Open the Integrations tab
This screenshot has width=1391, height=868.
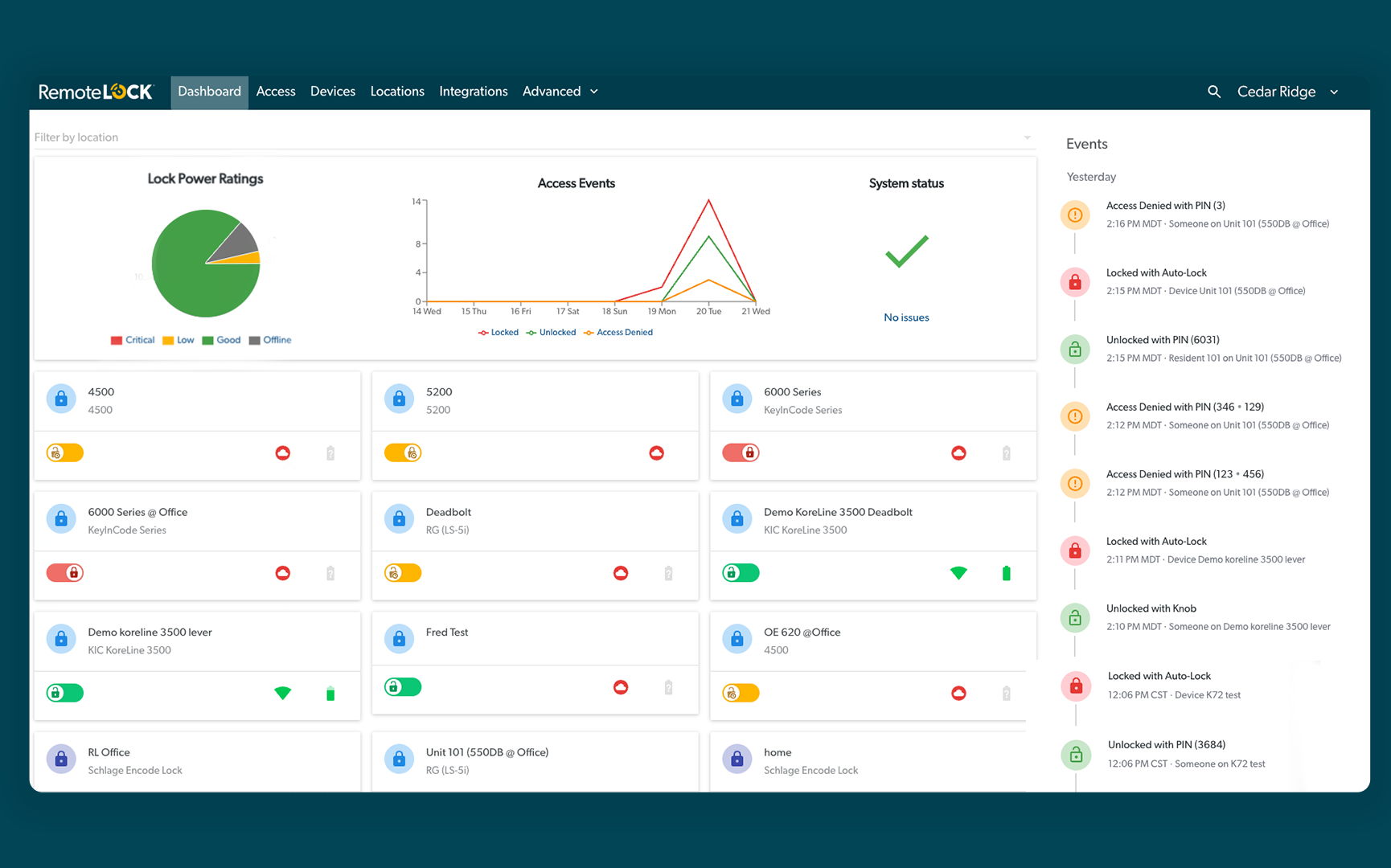click(x=474, y=92)
